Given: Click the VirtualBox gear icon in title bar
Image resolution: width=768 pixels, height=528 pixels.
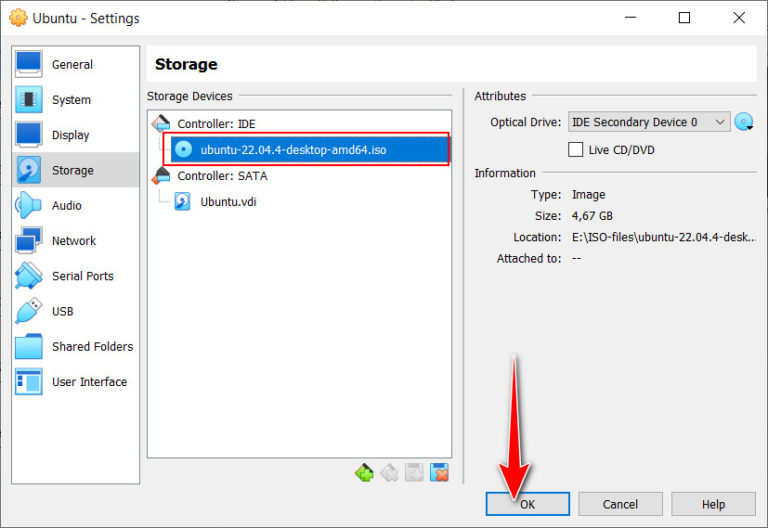Looking at the screenshot, I should pyautogui.click(x=18, y=18).
